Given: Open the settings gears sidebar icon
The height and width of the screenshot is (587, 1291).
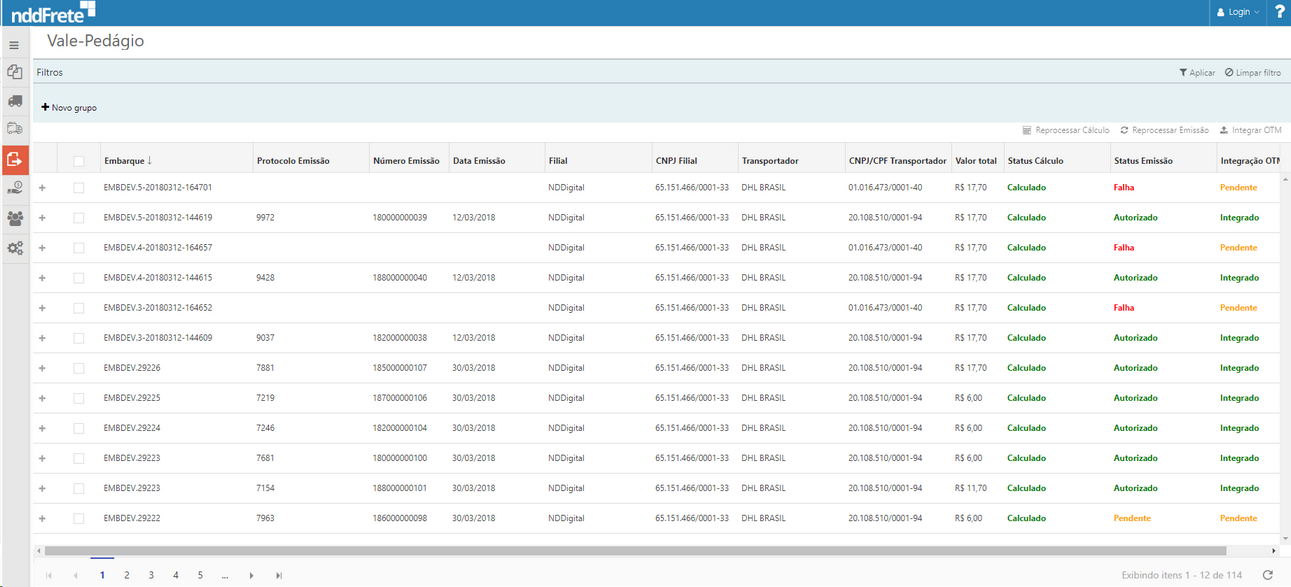Looking at the screenshot, I should pyautogui.click(x=15, y=247).
